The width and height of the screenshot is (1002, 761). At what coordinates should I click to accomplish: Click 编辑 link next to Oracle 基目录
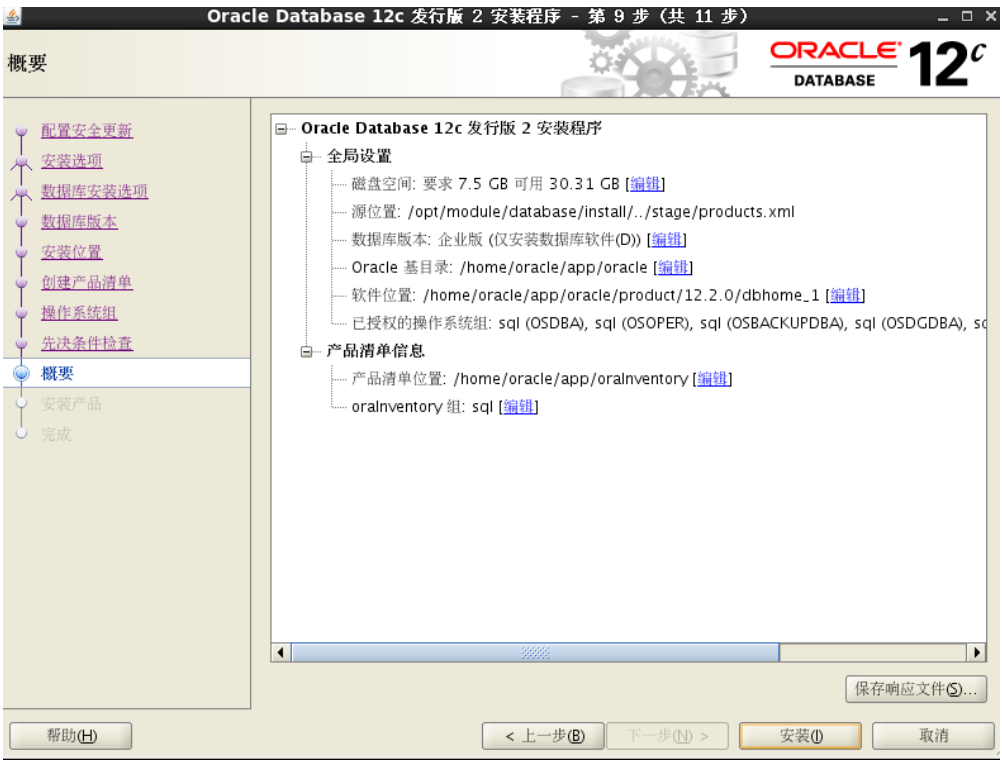point(674,267)
